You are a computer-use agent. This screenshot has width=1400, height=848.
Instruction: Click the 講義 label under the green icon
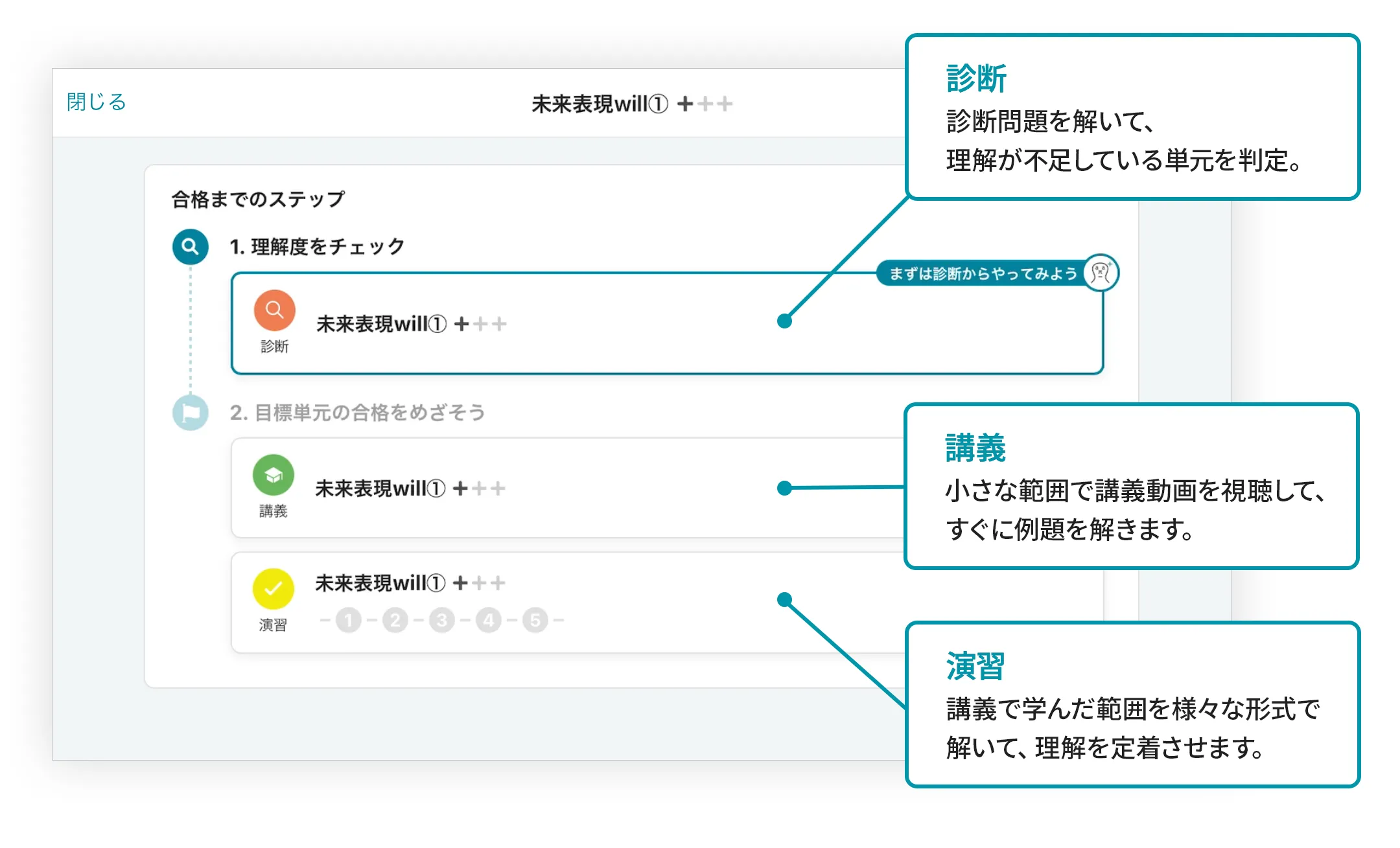click(274, 511)
